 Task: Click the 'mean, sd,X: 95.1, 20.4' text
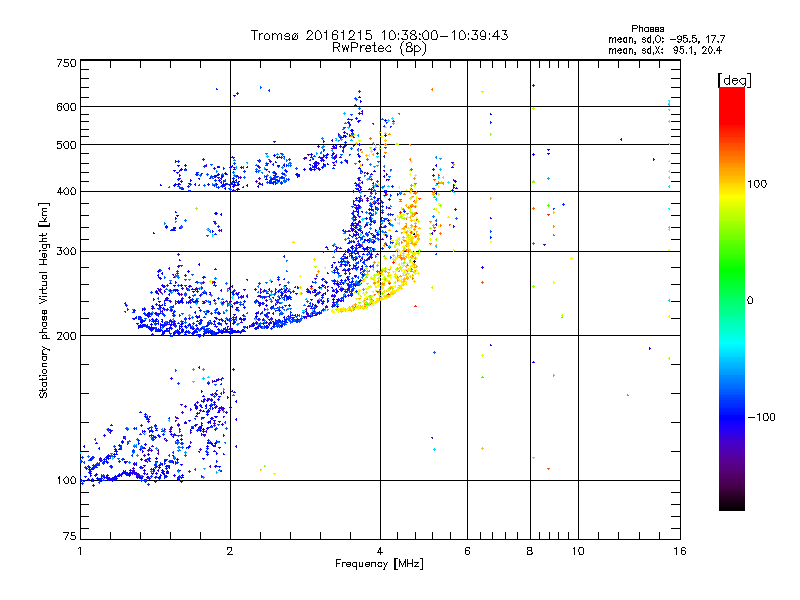tap(665, 50)
